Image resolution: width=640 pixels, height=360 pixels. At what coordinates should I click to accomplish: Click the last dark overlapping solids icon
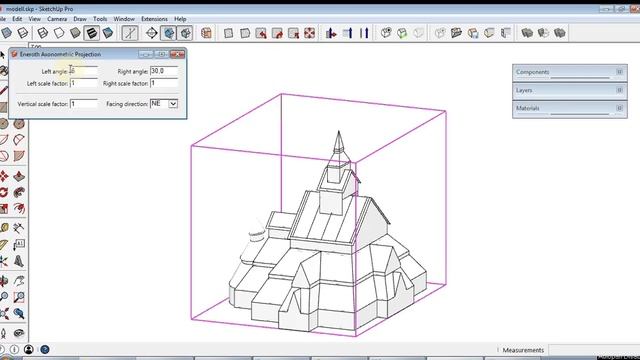[x=560, y=33]
